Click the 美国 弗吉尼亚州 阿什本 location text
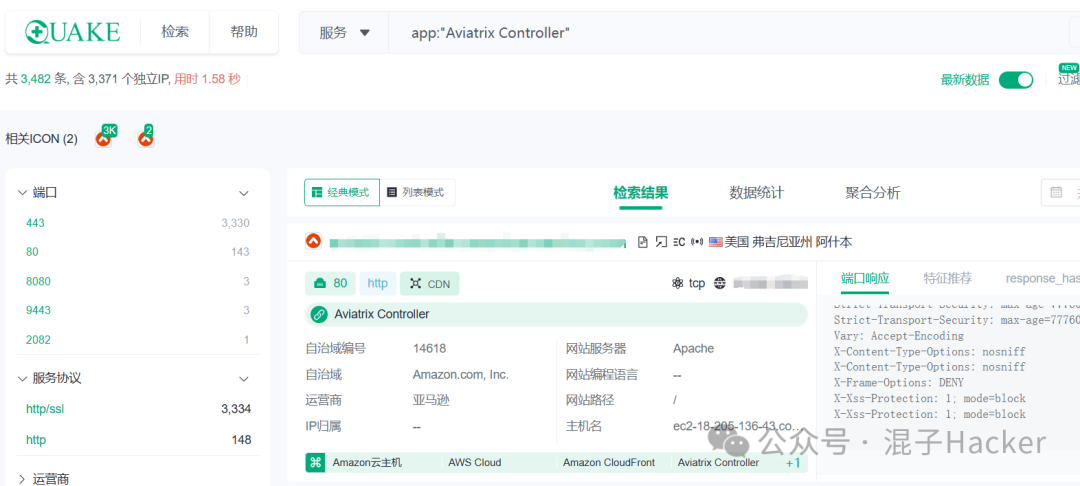The width and height of the screenshot is (1080, 486). coord(789,242)
